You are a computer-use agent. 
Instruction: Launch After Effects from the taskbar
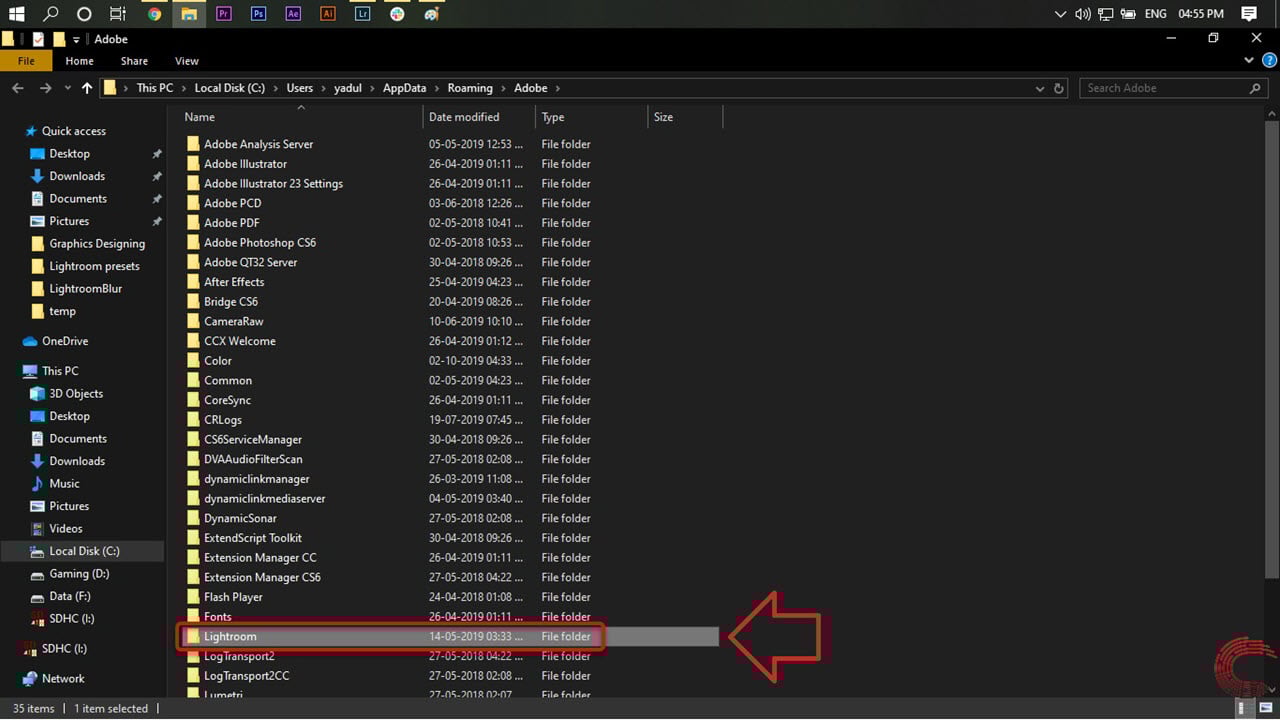pos(293,14)
